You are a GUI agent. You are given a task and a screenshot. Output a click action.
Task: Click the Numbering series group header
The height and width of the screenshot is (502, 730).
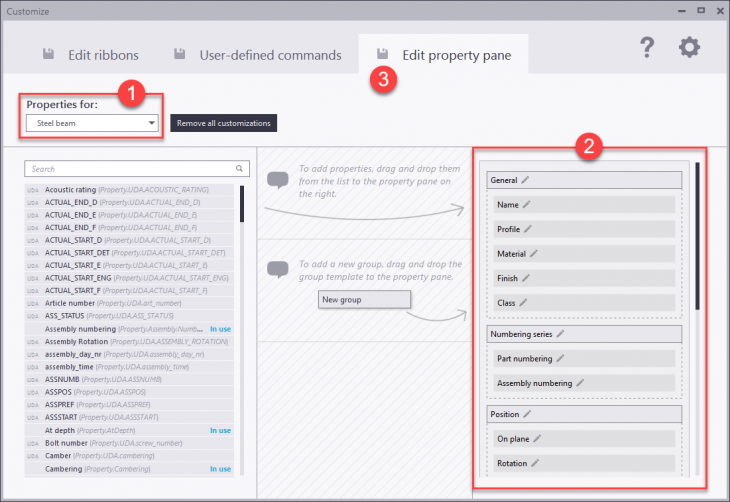tap(584, 334)
